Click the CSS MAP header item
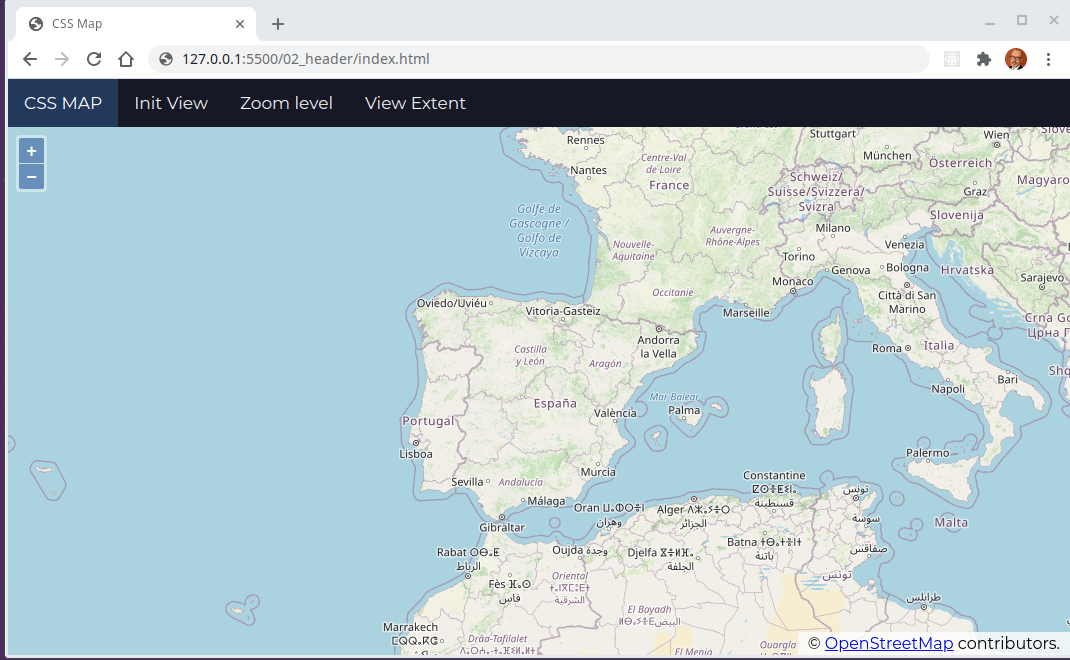 63,103
